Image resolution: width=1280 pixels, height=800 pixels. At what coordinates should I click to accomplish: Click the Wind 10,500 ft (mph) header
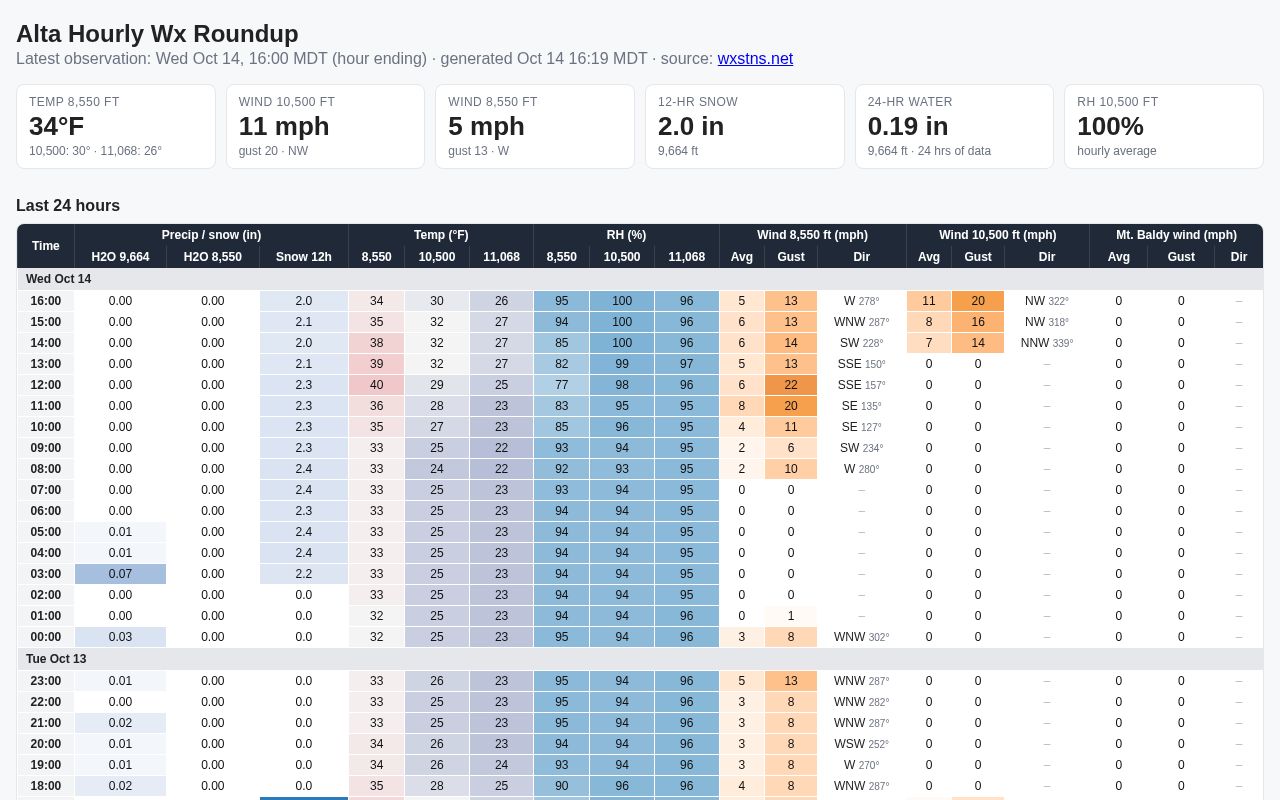998,235
